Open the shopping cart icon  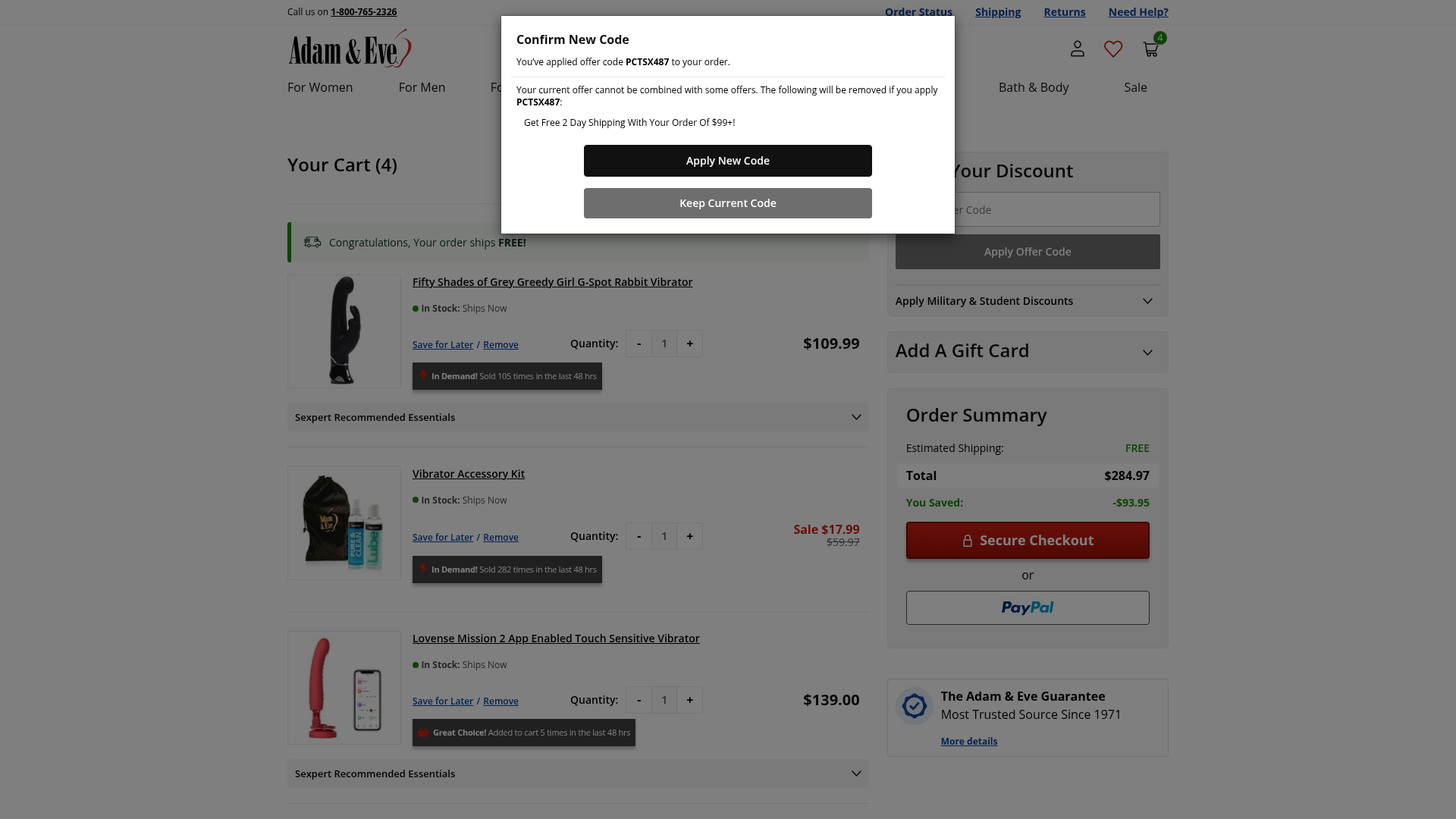(1150, 49)
